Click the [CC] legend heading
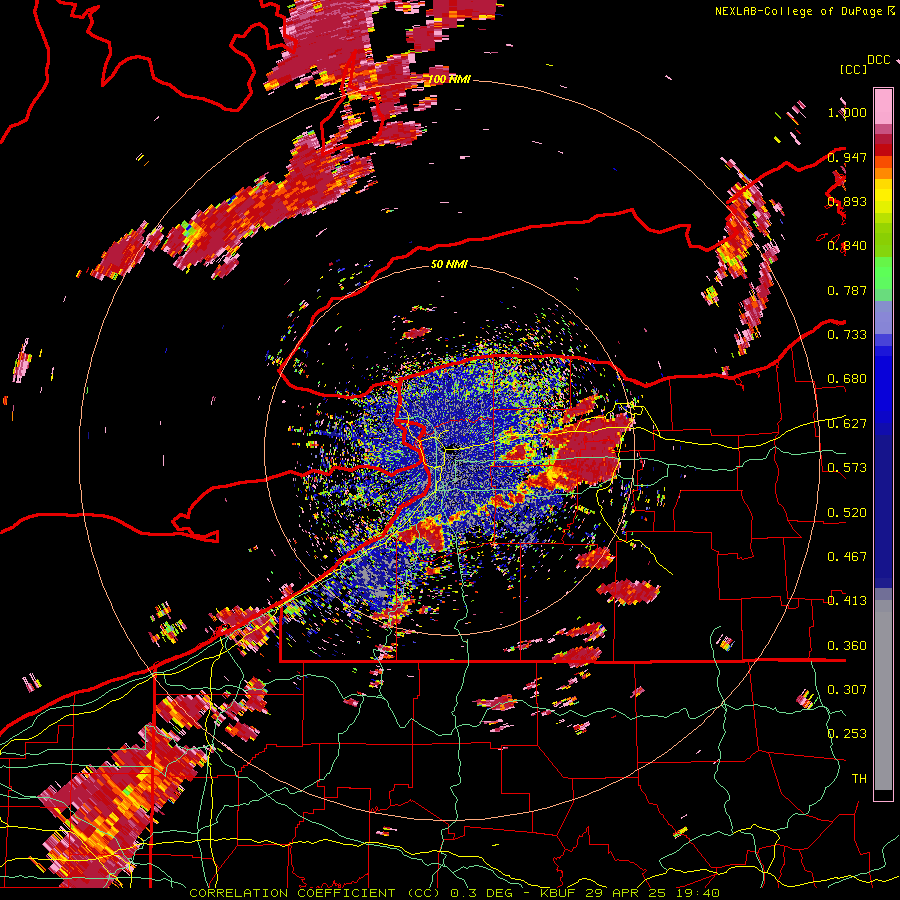900x900 pixels. click(x=853, y=69)
